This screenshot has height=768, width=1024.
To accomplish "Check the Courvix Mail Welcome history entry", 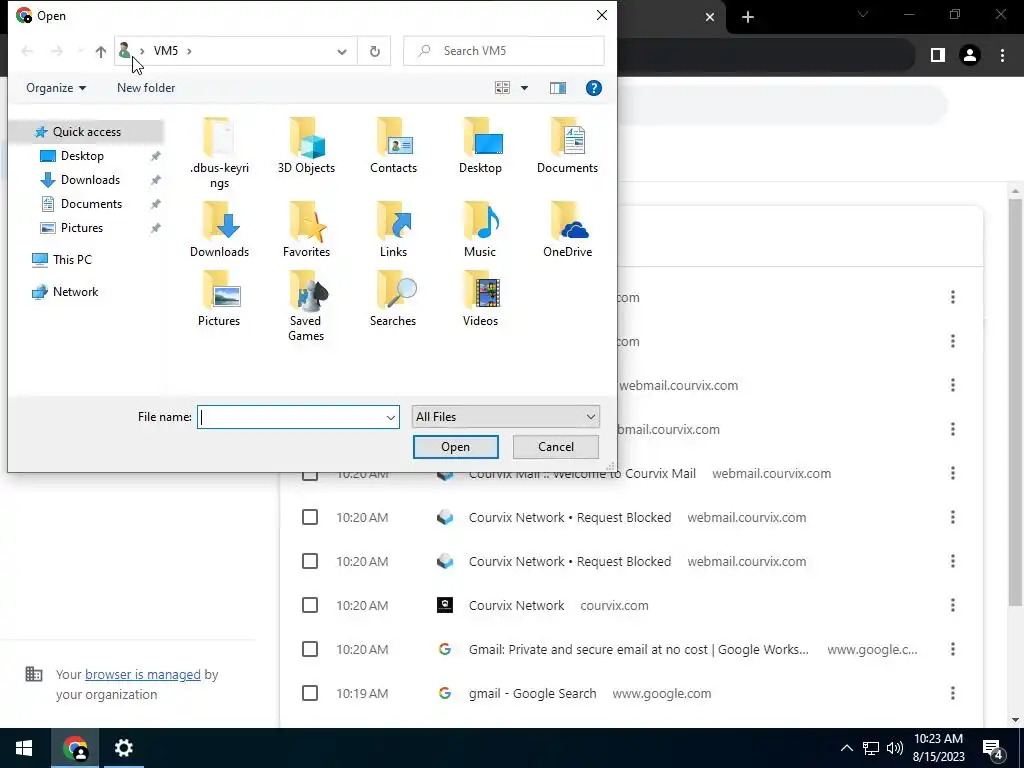I will (310, 475).
